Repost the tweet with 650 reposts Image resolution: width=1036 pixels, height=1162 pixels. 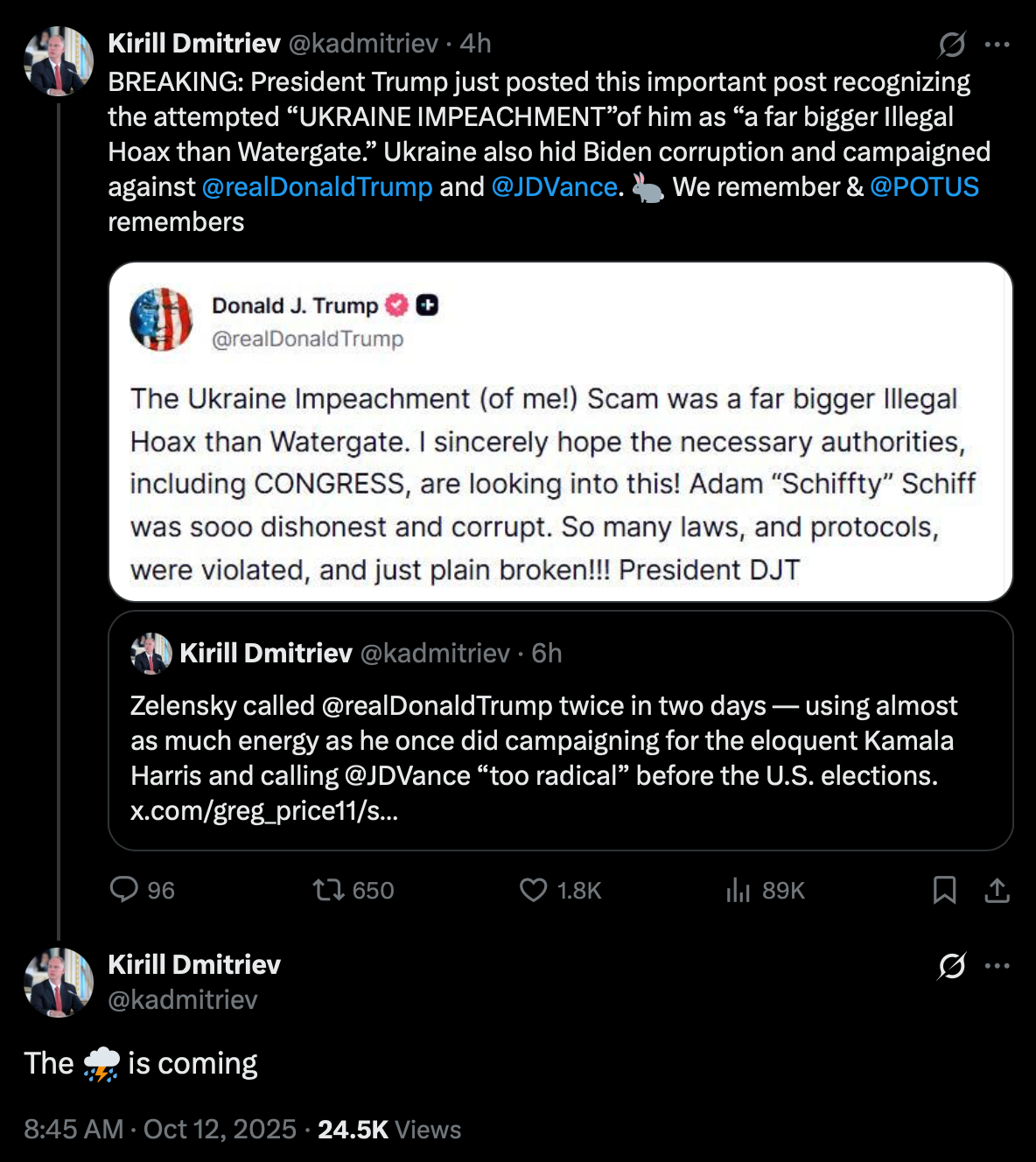[328, 890]
